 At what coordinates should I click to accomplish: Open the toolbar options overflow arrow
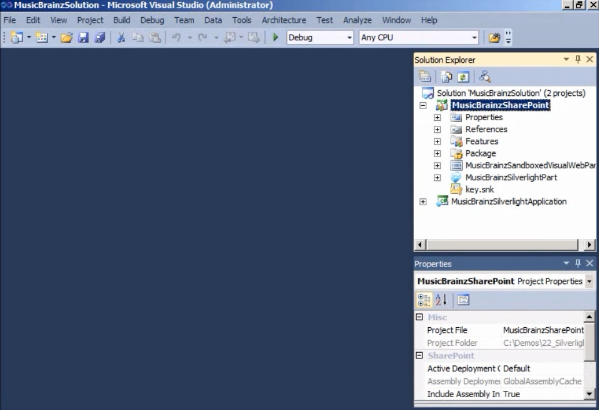point(508,37)
